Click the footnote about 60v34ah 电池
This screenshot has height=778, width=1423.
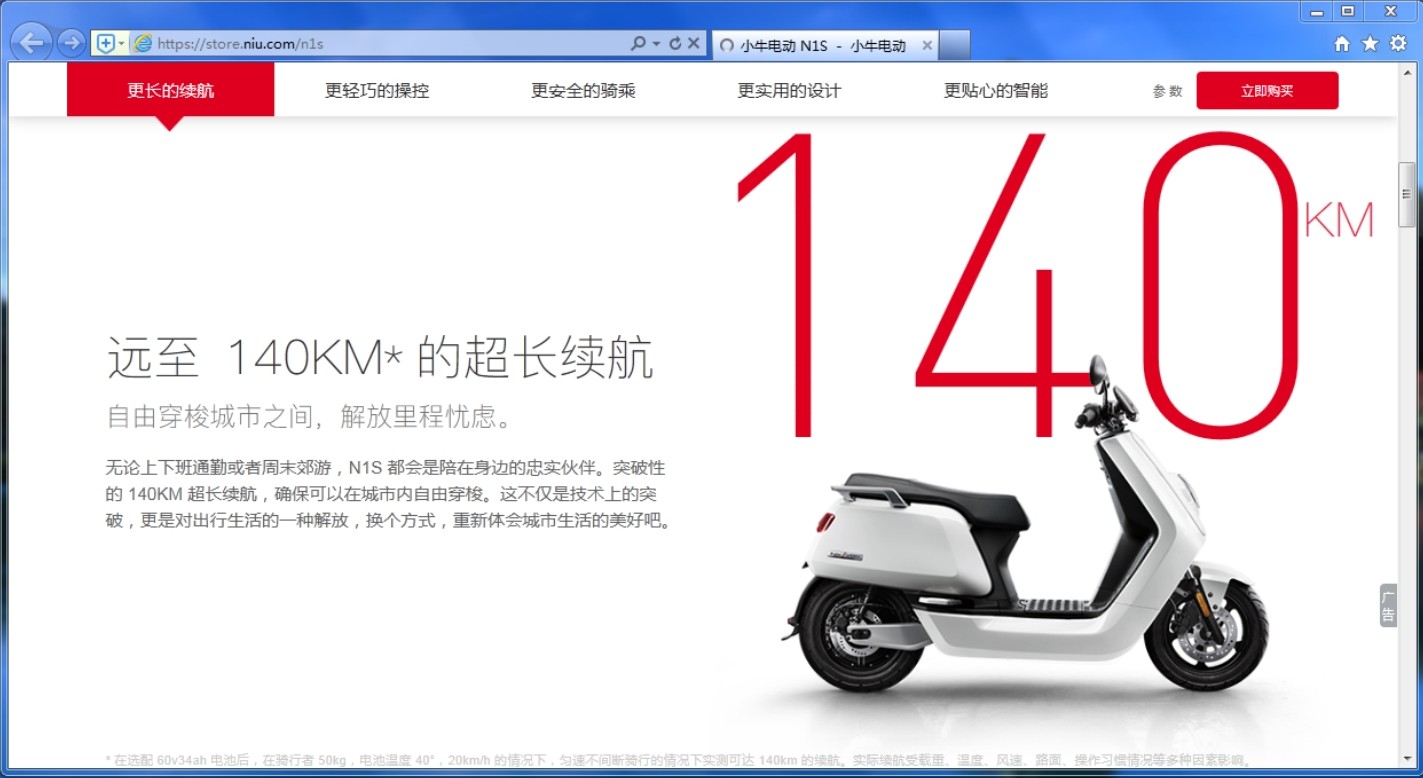coord(679,759)
